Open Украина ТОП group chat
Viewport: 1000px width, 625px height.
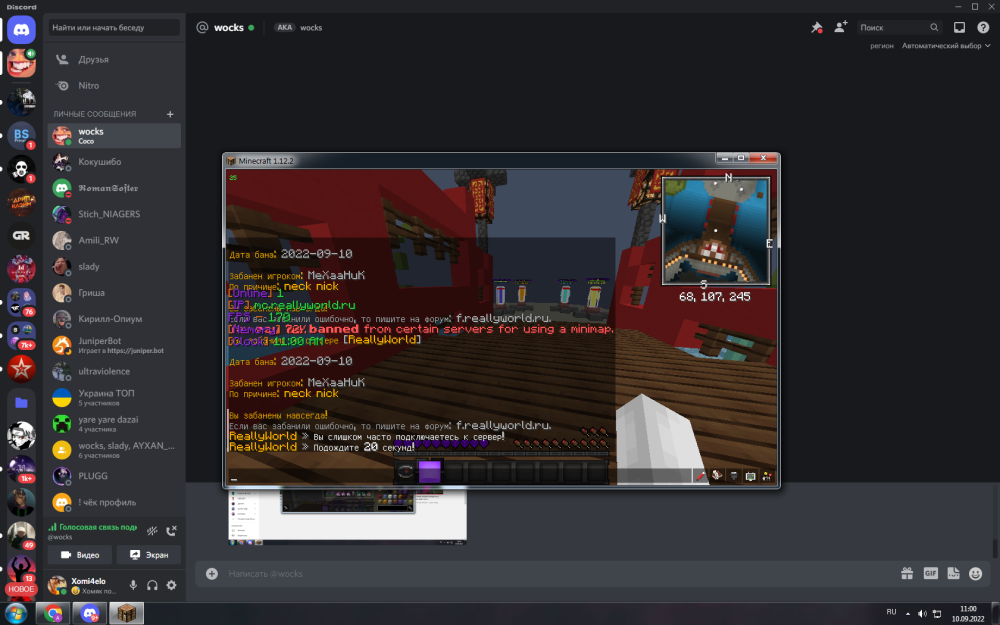(x=114, y=397)
